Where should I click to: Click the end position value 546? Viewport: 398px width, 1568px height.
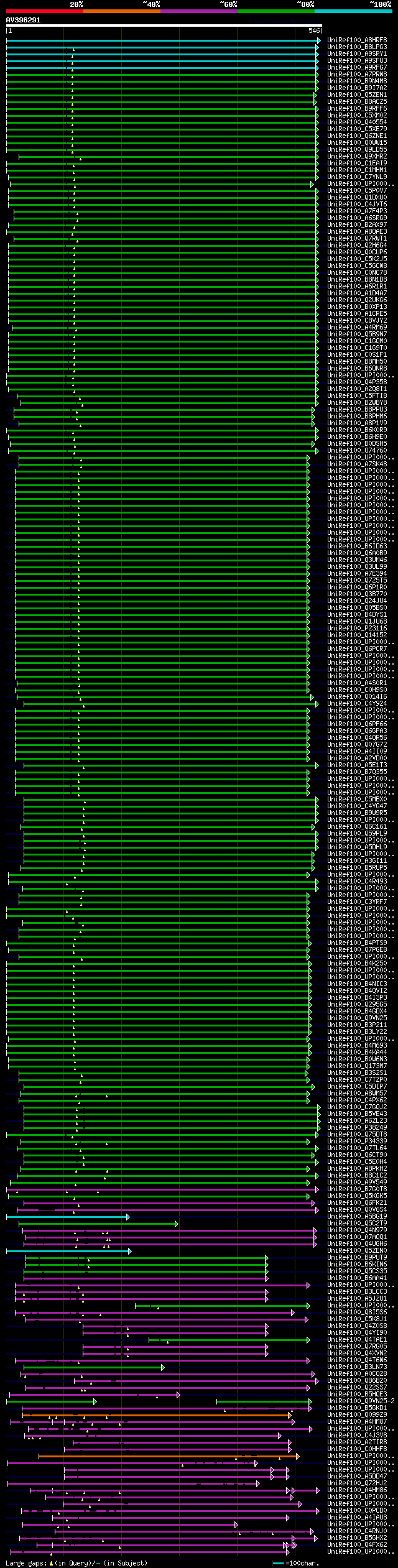click(314, 30)
